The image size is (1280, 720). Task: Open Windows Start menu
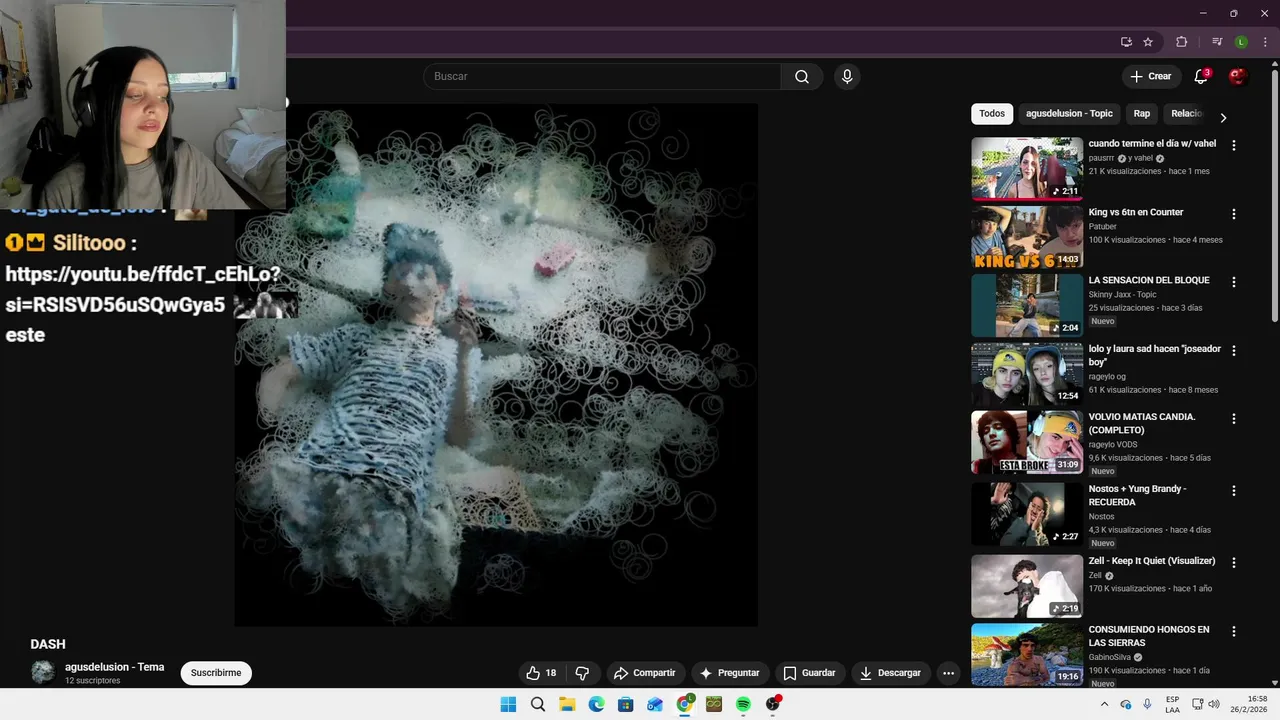point(508,704)
